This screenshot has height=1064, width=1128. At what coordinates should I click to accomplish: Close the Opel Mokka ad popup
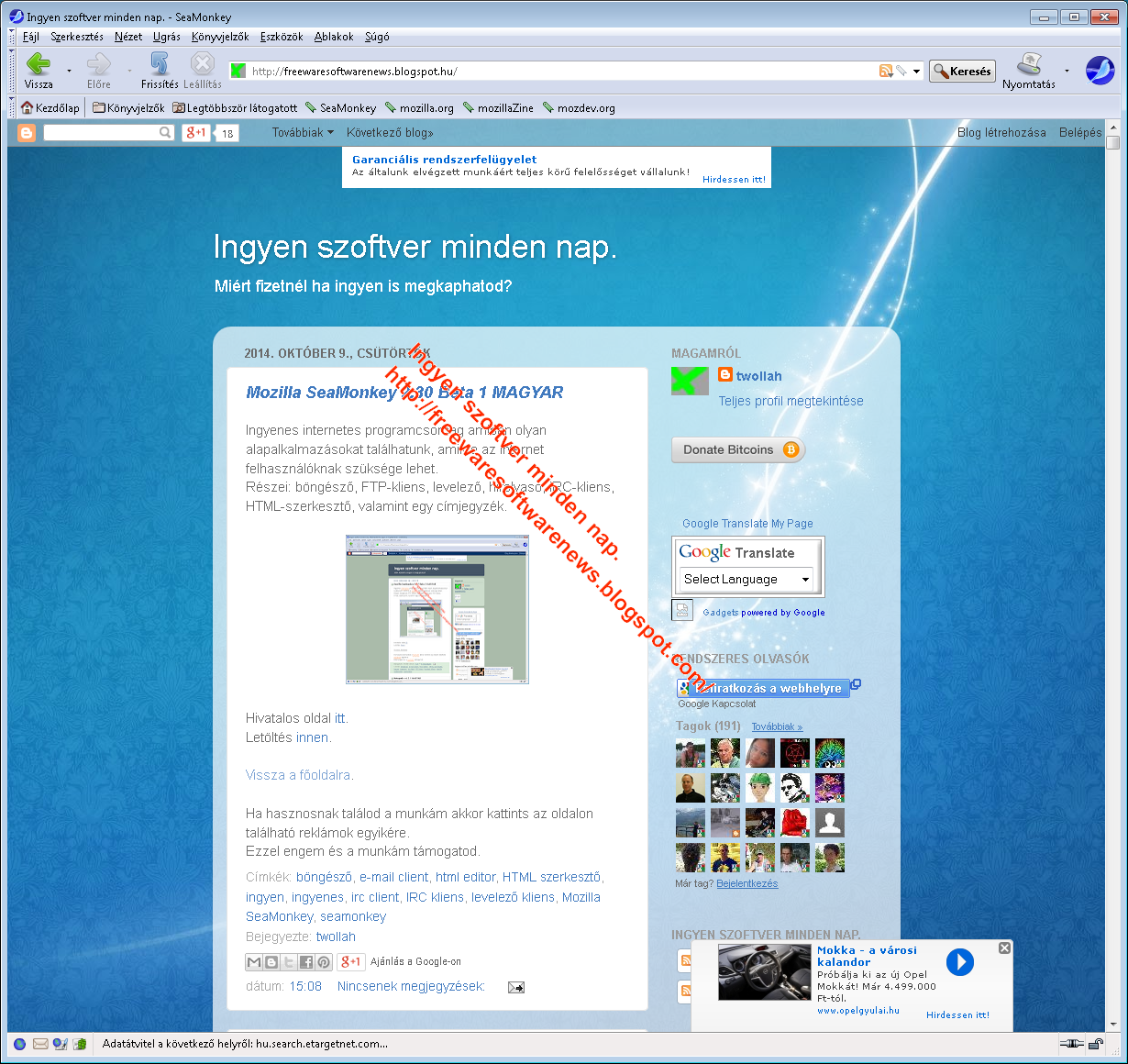click(1004, 948)
